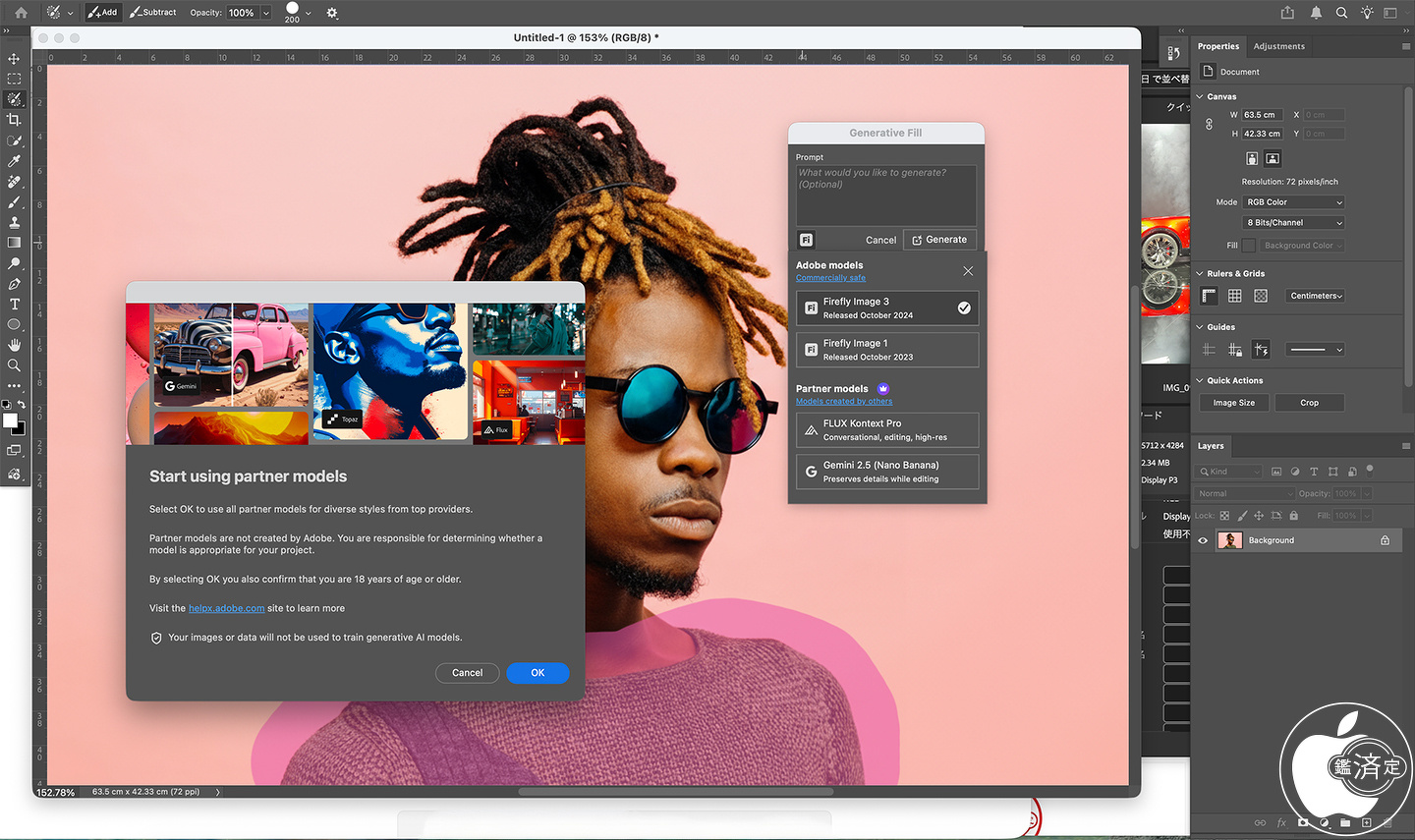Close the Adobe models list panel
Viewport: 1415px width, 840px height.
click(968, 271)
